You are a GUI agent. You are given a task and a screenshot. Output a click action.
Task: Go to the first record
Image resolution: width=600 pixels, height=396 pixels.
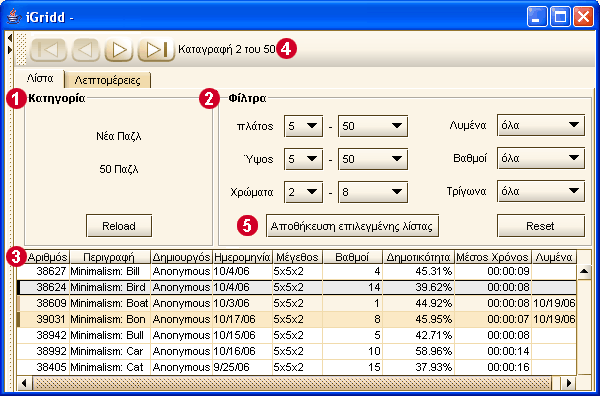coord(48,50)
